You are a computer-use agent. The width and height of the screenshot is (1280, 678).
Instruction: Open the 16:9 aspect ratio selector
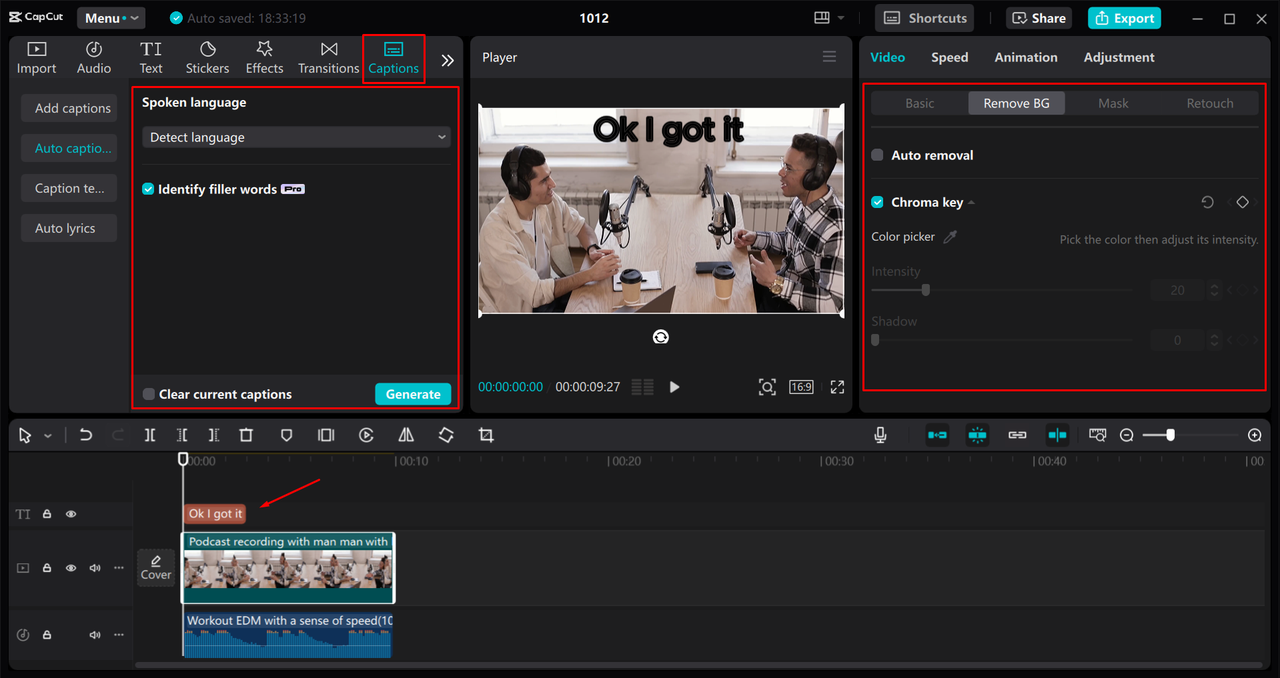[801, 387]
